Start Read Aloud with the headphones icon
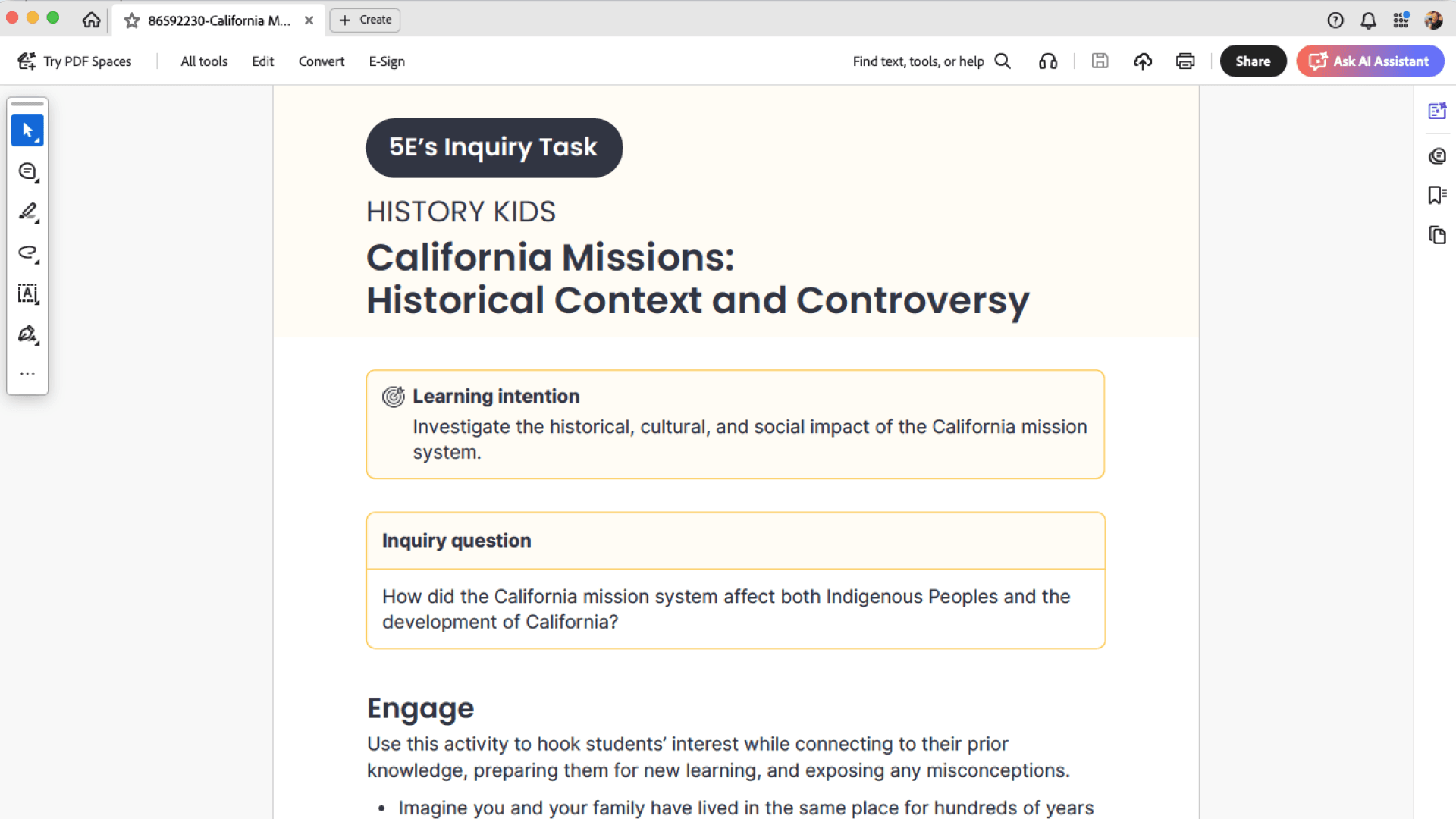The image size is (1456, 819). click(1047, 61)
